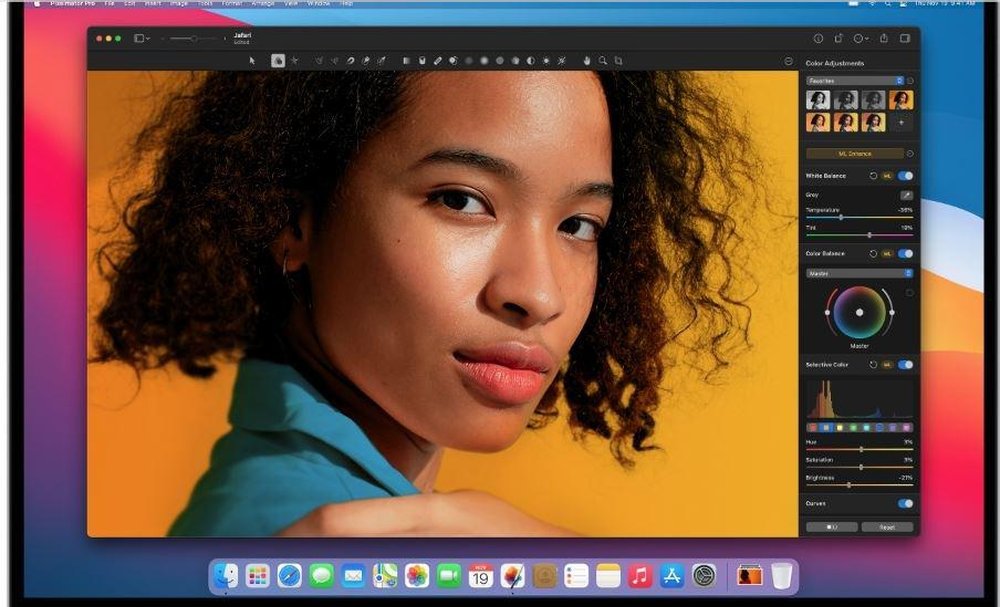The width and height of the screenshot is (1000, 607).
Task: Click the reset arrow beside Selective Color
Action: click(x=874, y=365)
